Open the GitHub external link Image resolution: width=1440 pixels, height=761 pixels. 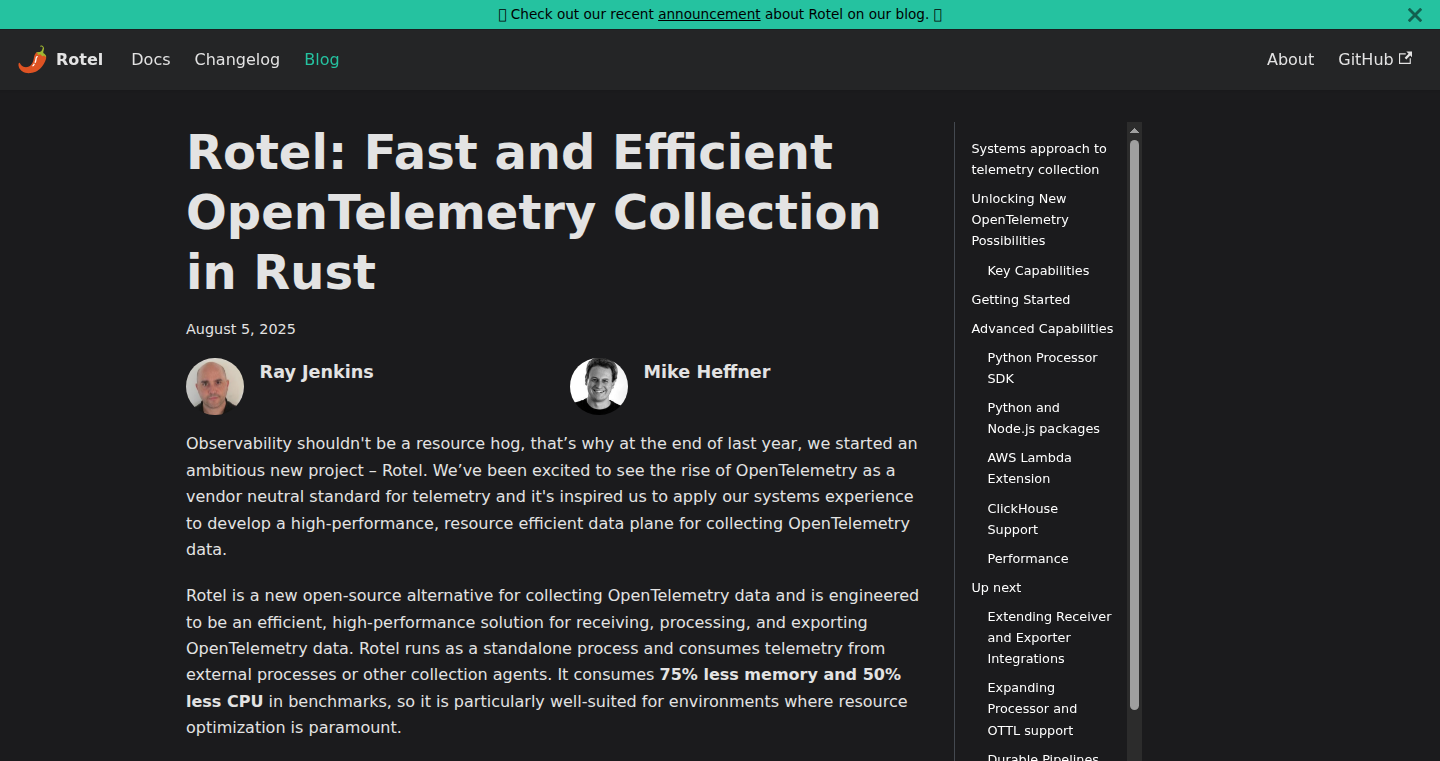click(x=1375, y=59)
